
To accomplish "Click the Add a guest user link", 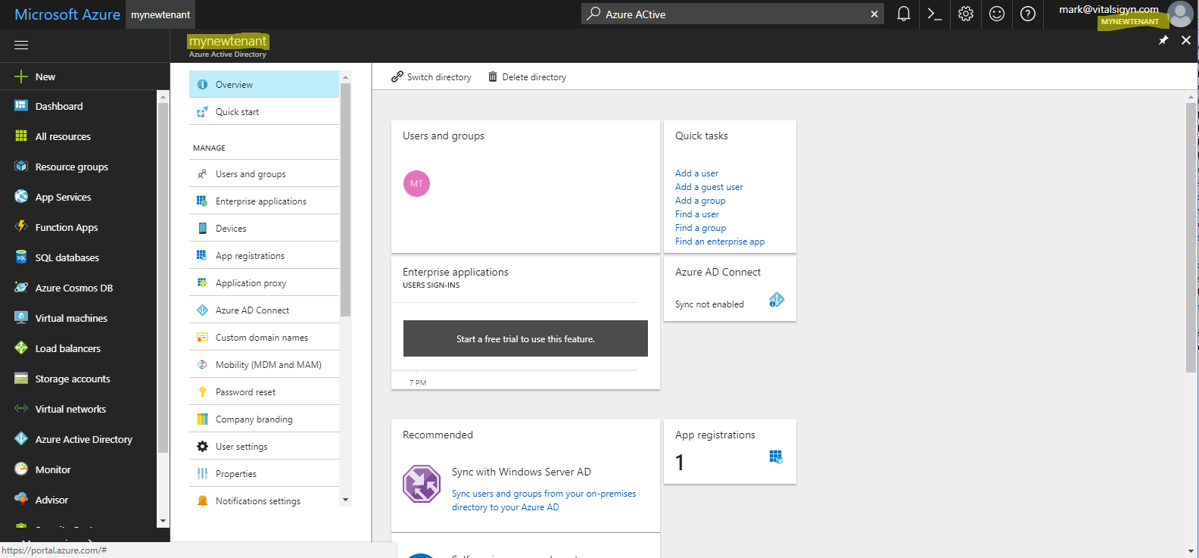I will tap(708, 187).
